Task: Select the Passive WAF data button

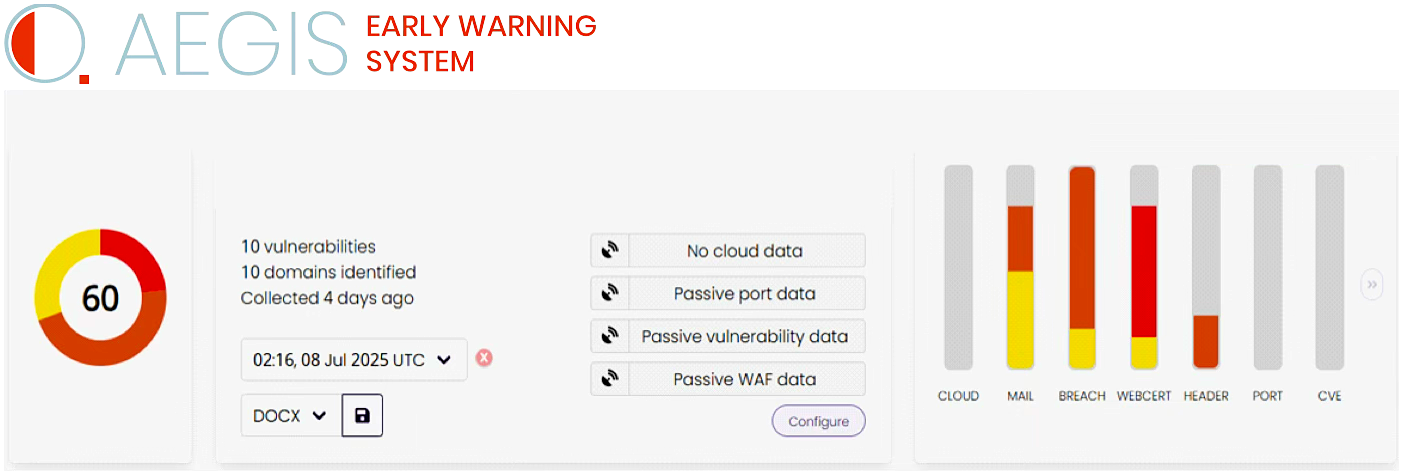Action: pyautogui.click(x=745, y=380)
